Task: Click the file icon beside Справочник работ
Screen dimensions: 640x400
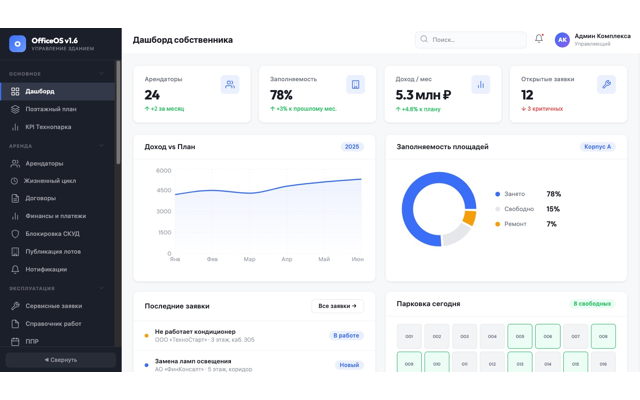Action: coord(15,324)
